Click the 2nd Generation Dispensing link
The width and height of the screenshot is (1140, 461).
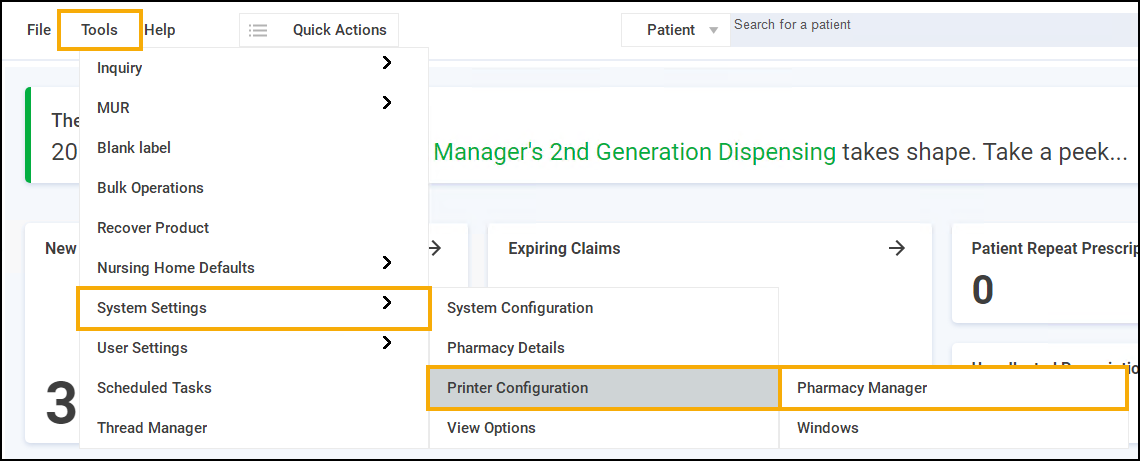tap(634, 152)
